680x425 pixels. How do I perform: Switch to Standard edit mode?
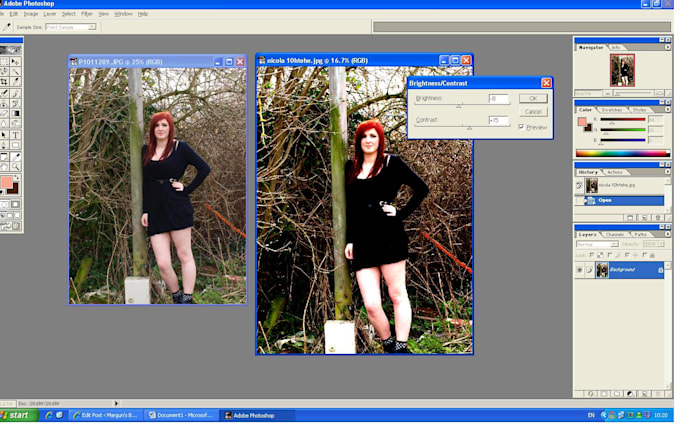click(x=4, y=204)
